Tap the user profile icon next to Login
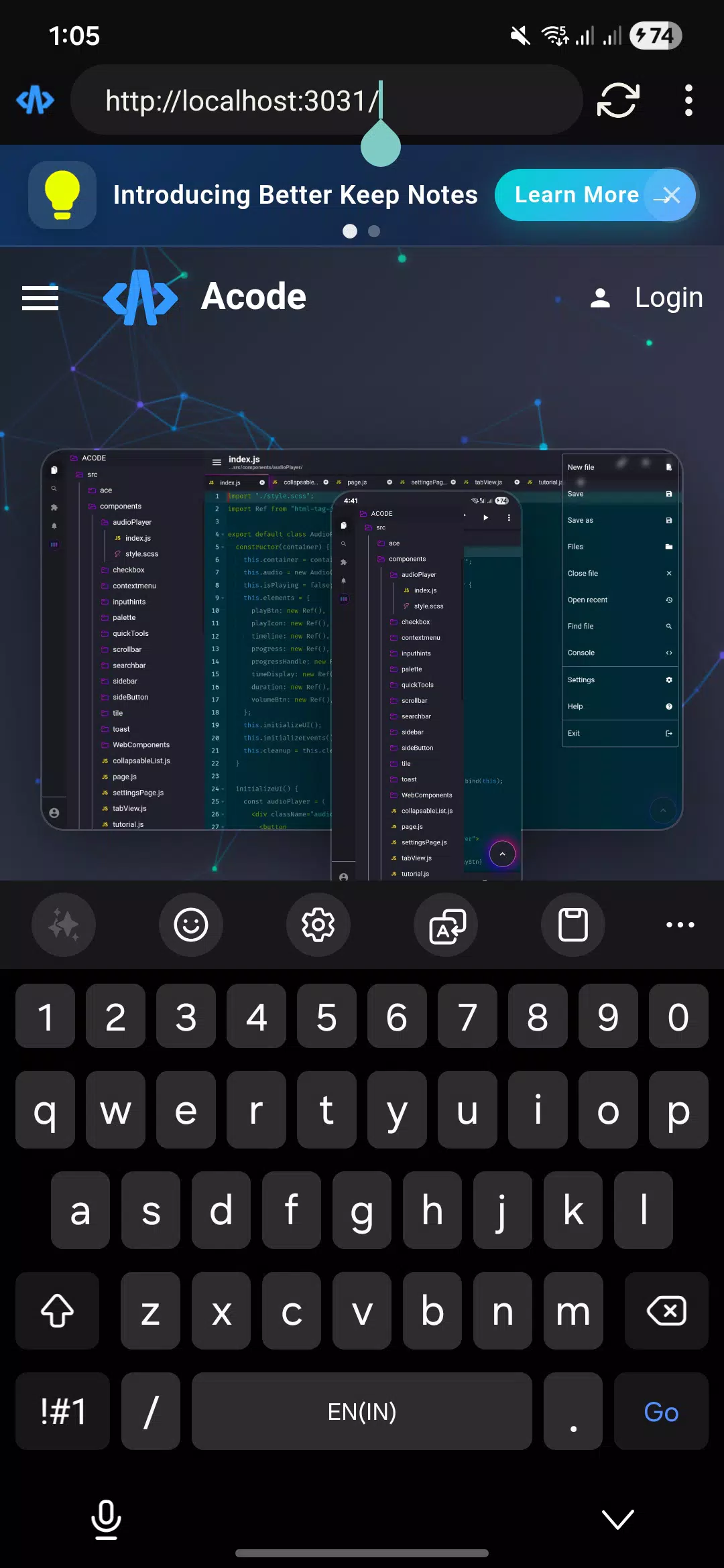Image resolution: width=724 pixels, height=1568 pixels. (x=601, y=298)
